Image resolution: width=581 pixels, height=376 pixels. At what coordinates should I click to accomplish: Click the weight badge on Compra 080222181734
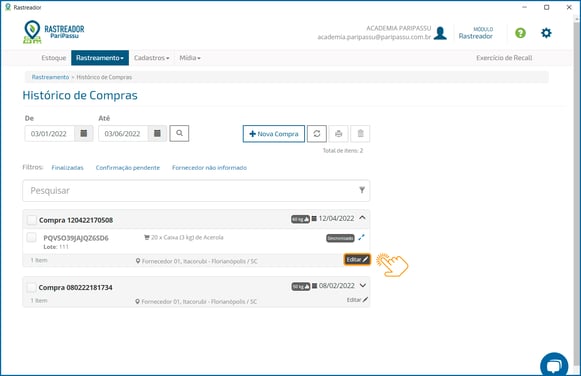tap(301, 286)
